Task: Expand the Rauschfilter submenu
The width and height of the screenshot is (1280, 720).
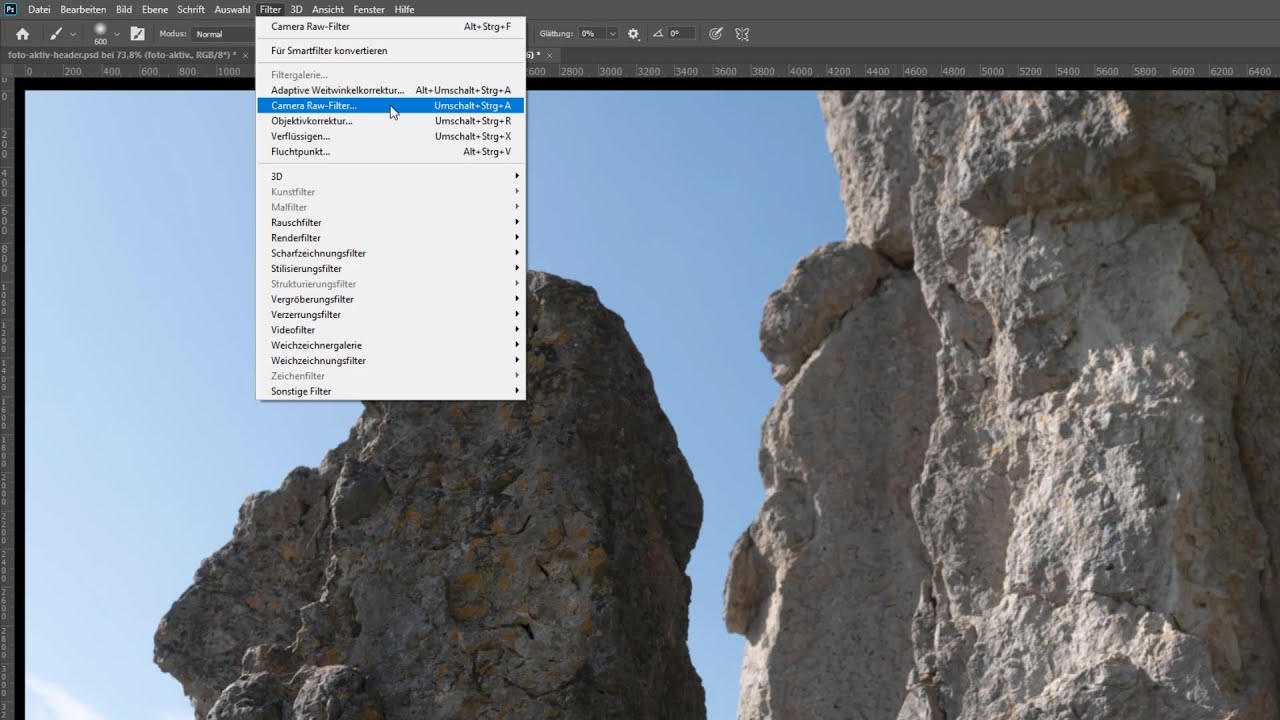Action: [x=390, y=222]
